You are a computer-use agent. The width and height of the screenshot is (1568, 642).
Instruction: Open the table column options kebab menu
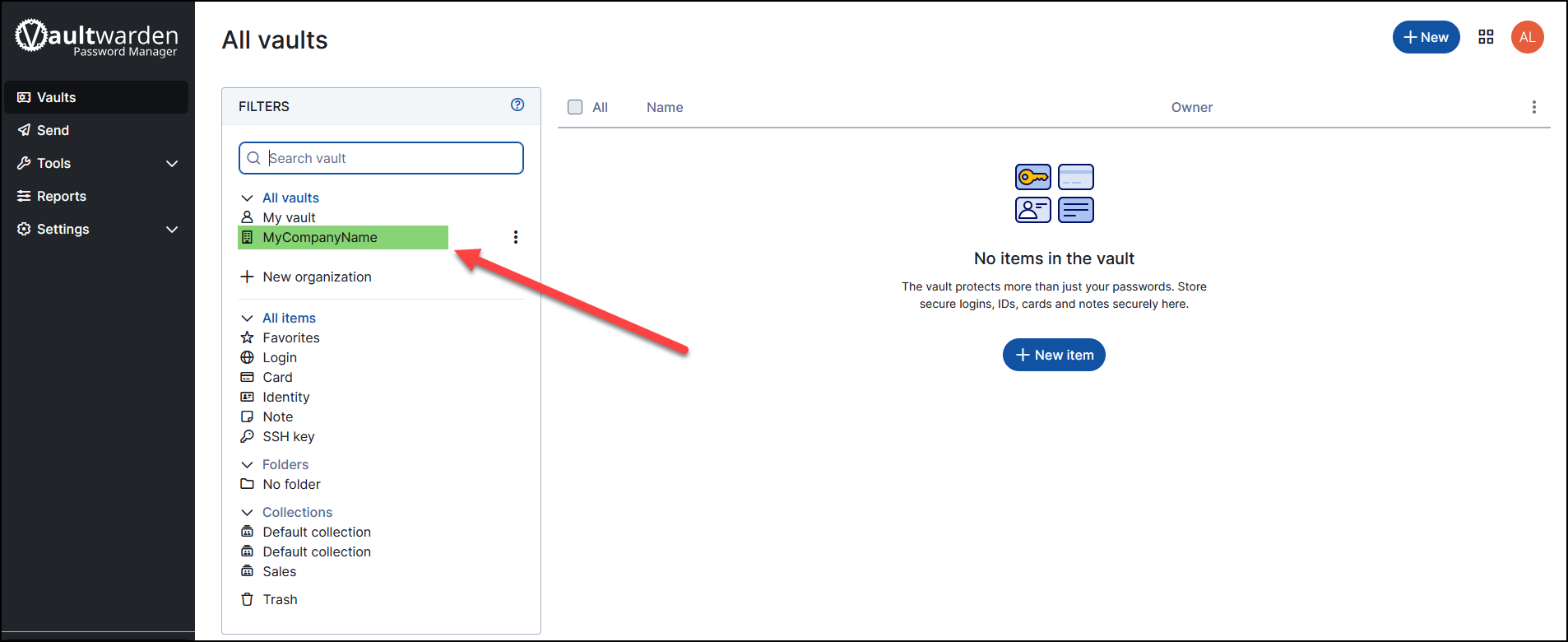(x=1533, y=107)
